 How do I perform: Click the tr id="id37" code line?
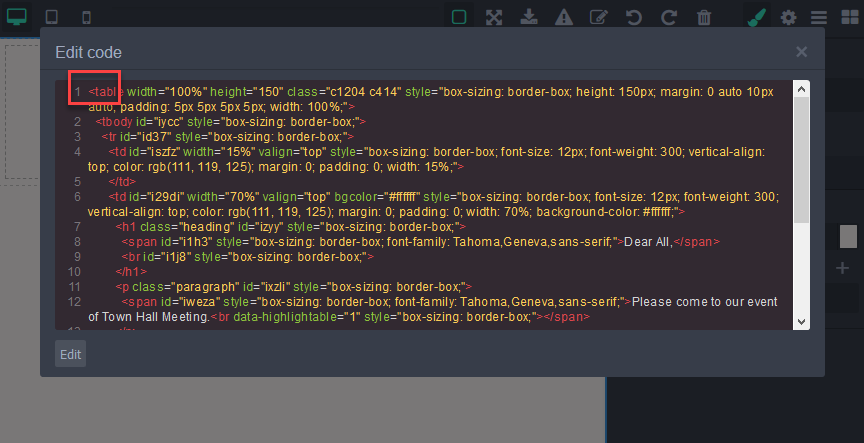click(x=228, y=136)
